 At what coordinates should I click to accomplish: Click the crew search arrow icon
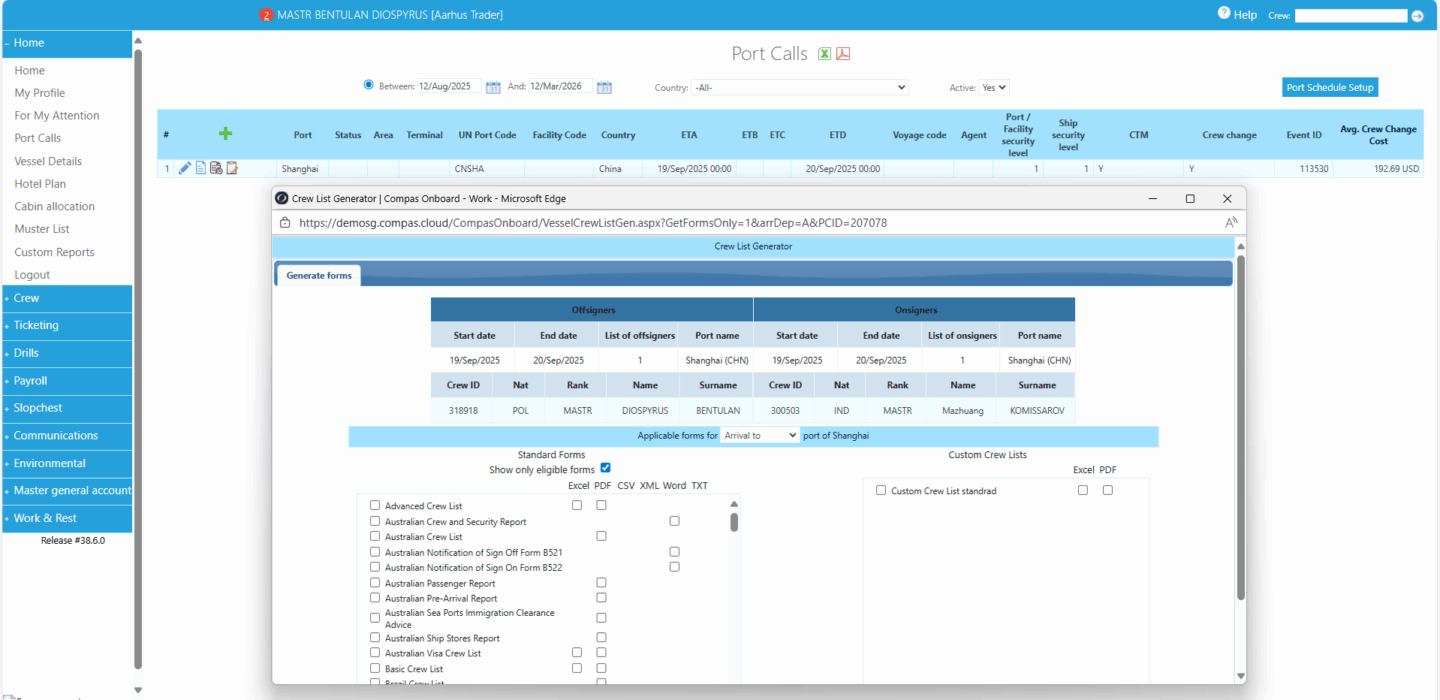tap(1417, 16)
